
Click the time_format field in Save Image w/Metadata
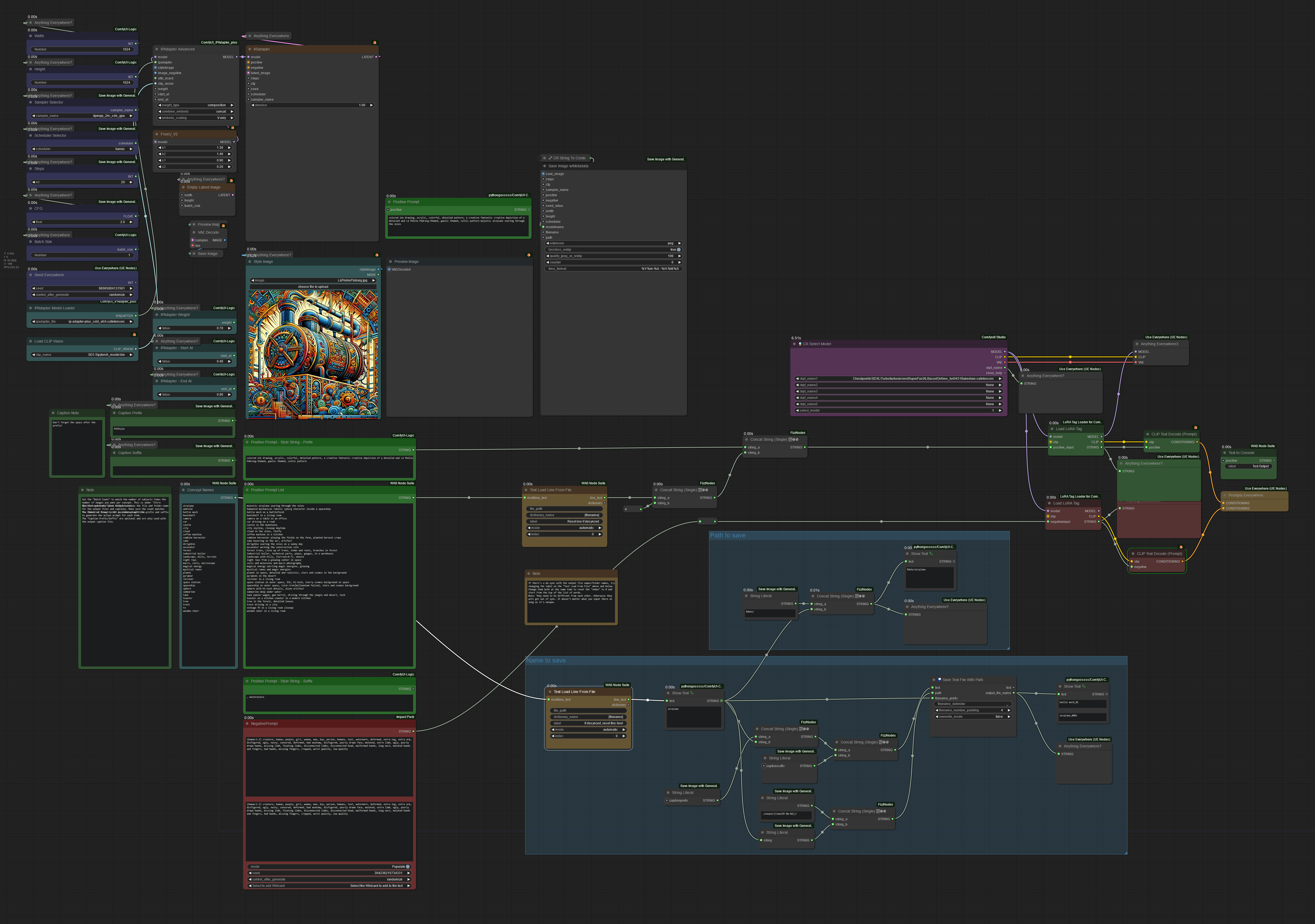pos(613,268)
